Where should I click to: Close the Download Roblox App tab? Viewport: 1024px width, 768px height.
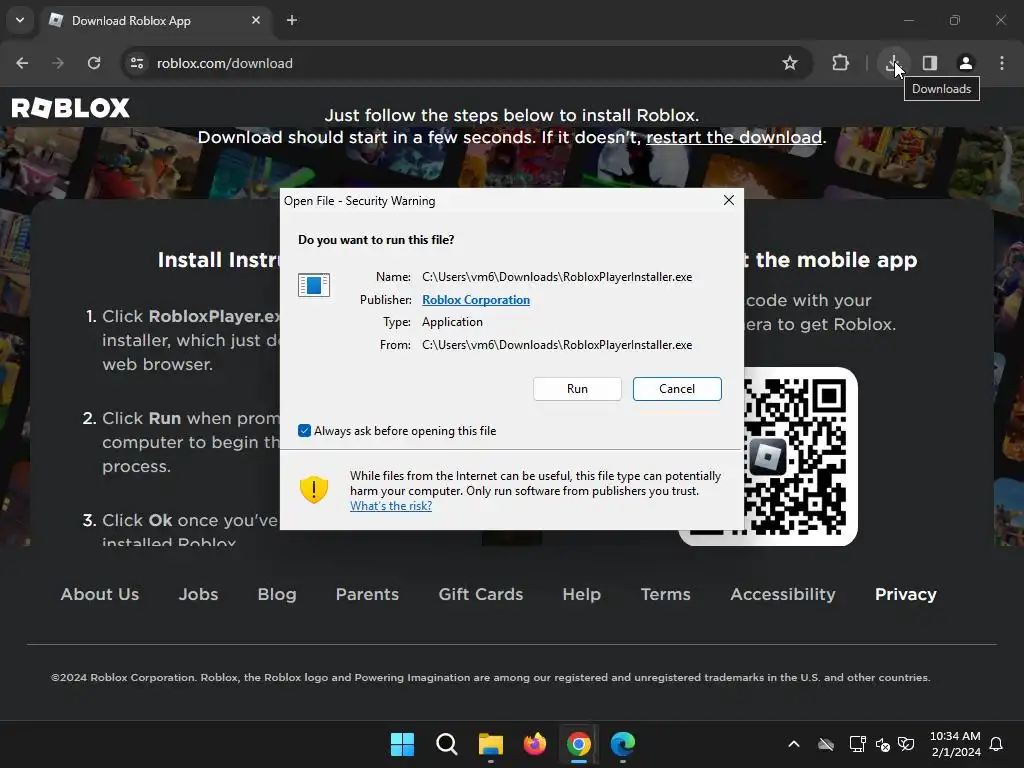point(256,20)
